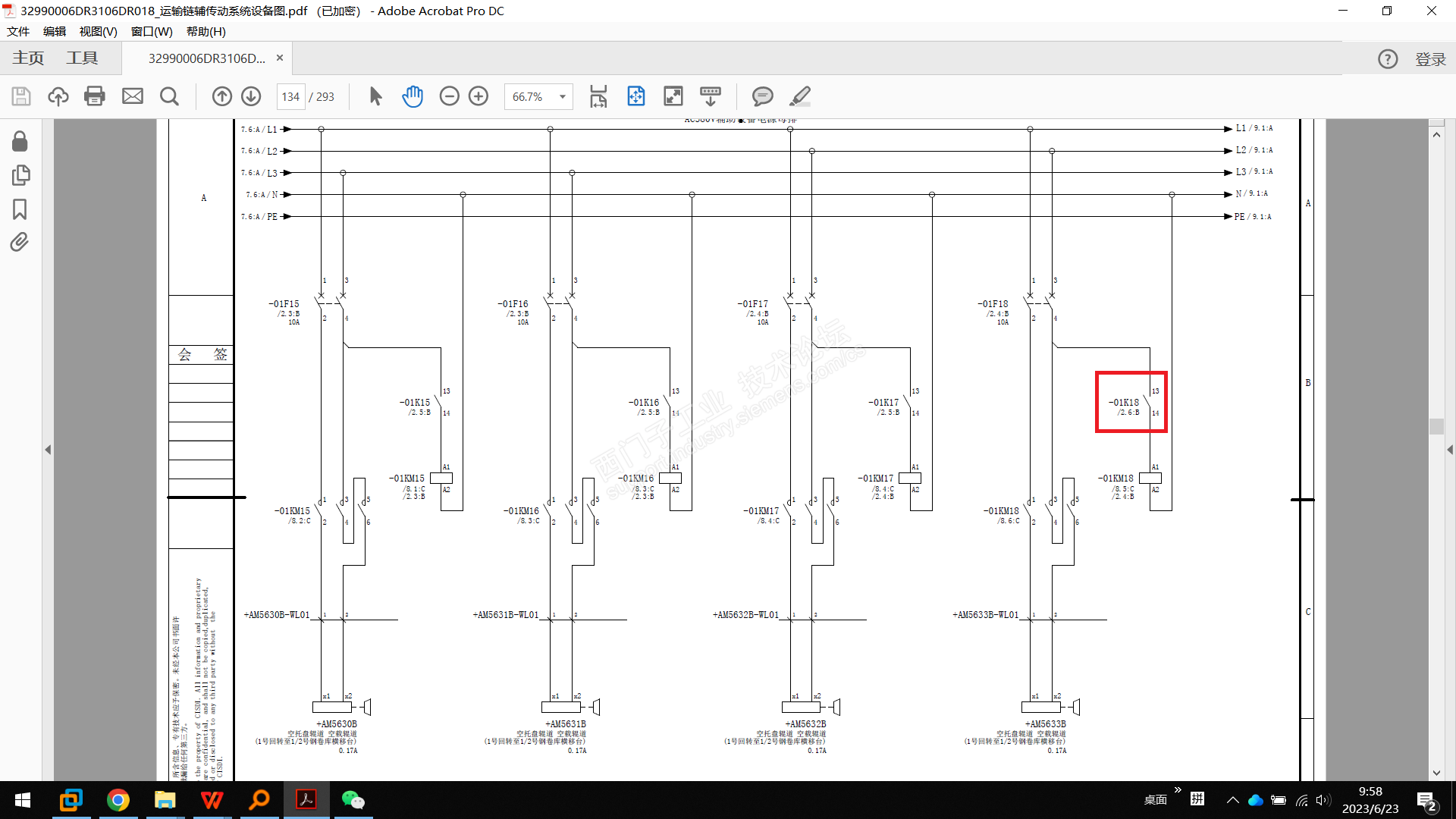Click the print icon in toolbar
The height and width of the screenshot is (819, 1456).
pos(95,96)
